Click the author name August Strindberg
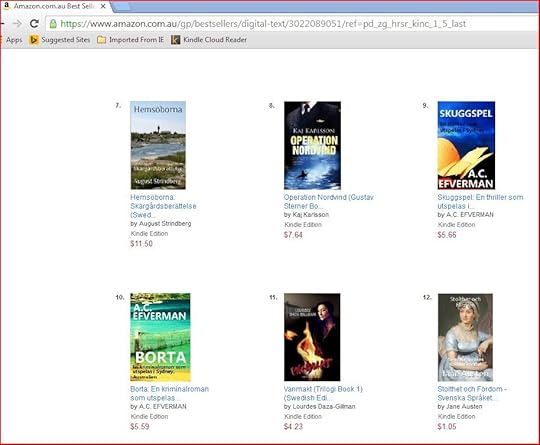This screenshot has height=445, width=540. point(165,224)
